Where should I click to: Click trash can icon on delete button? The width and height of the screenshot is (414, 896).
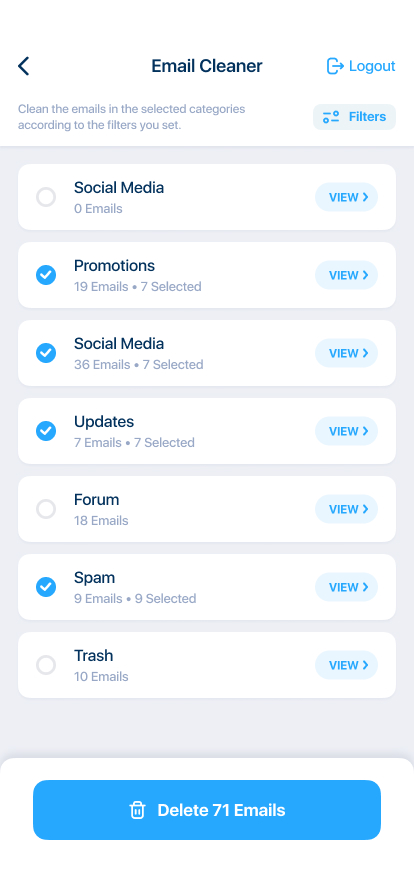coord(137,810)
